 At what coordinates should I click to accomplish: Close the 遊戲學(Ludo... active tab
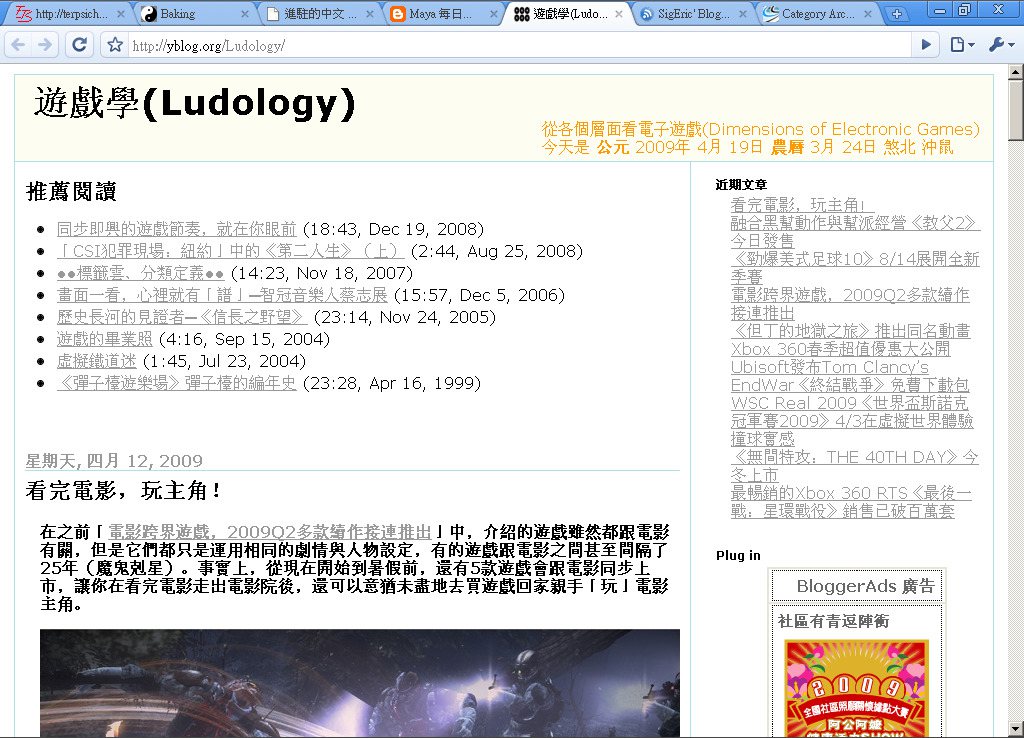click(x=618, y=14)
